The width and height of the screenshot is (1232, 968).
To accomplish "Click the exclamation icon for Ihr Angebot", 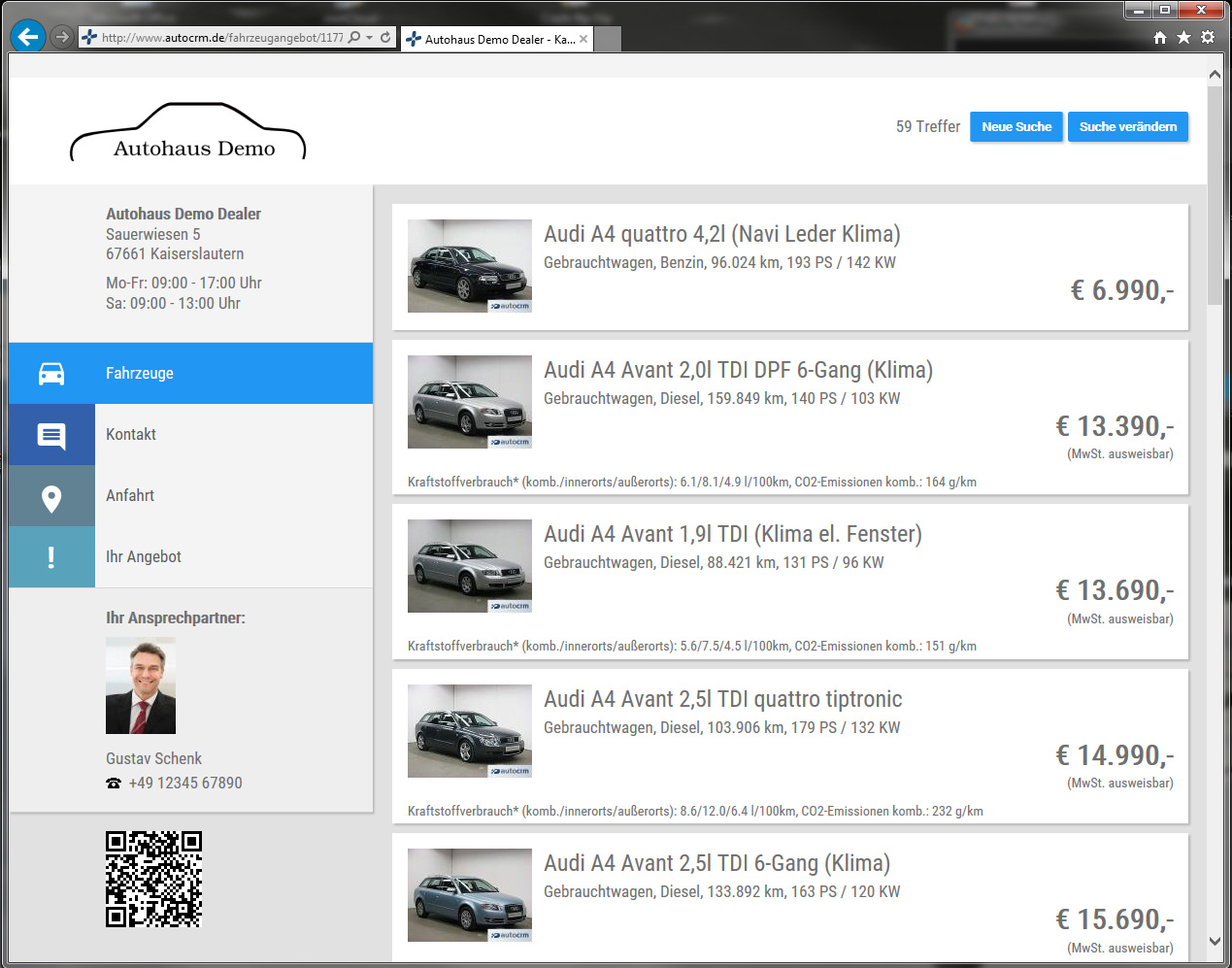I will (51, 557).
